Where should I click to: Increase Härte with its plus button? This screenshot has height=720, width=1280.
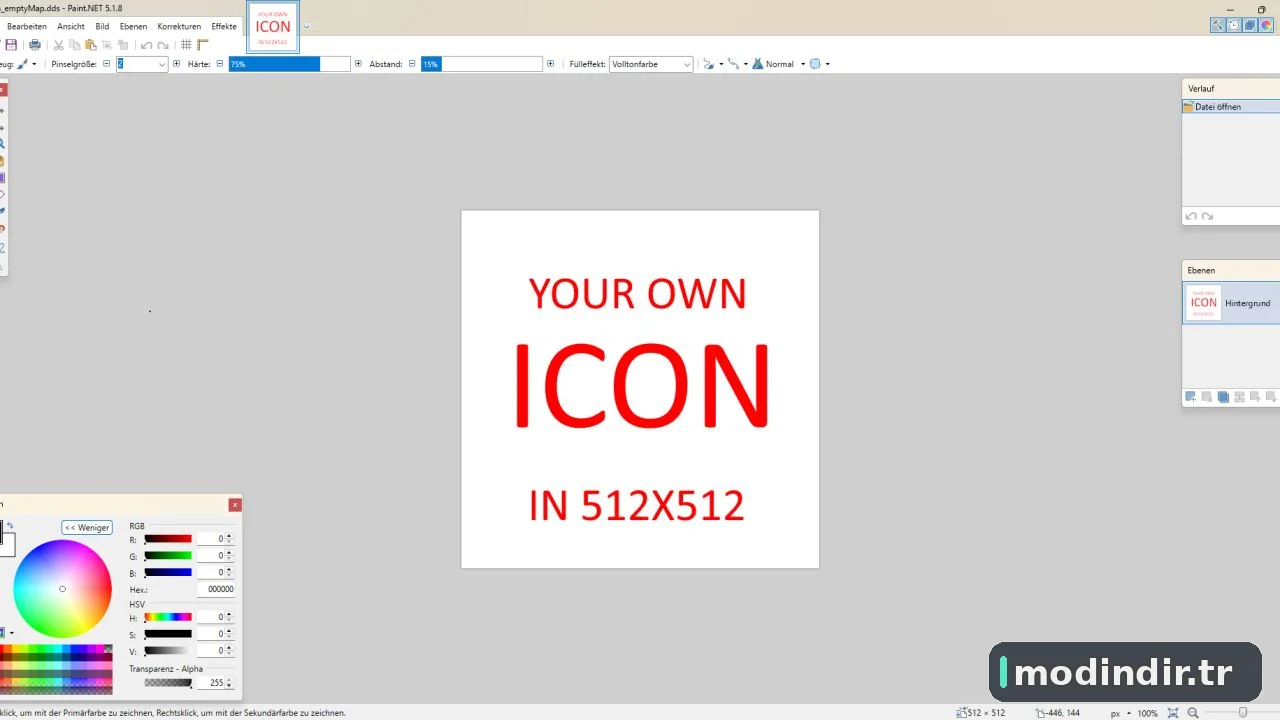pyautogui.click(x=358, y=64)
